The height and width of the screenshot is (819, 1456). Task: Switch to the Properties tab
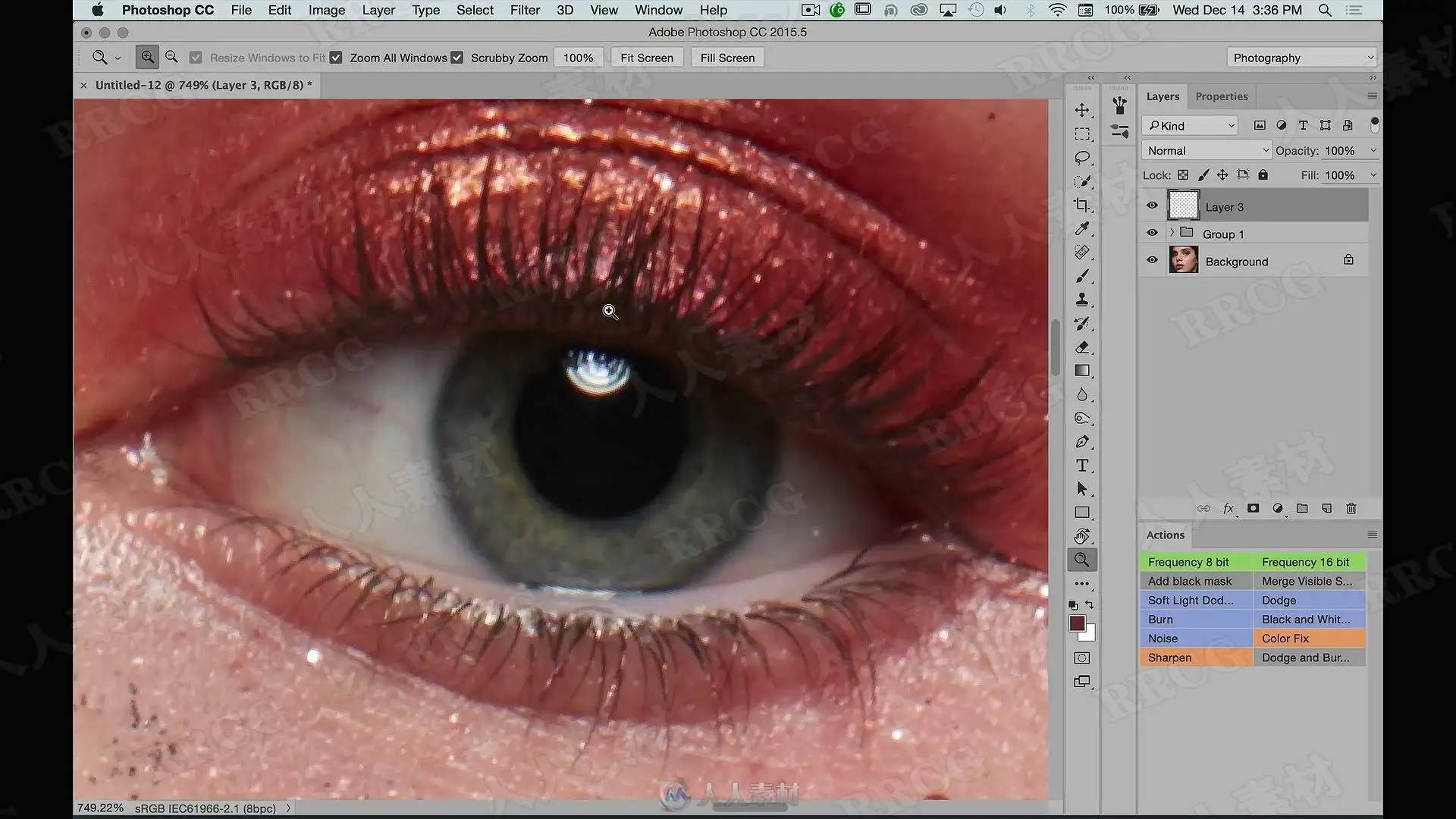1222,96
